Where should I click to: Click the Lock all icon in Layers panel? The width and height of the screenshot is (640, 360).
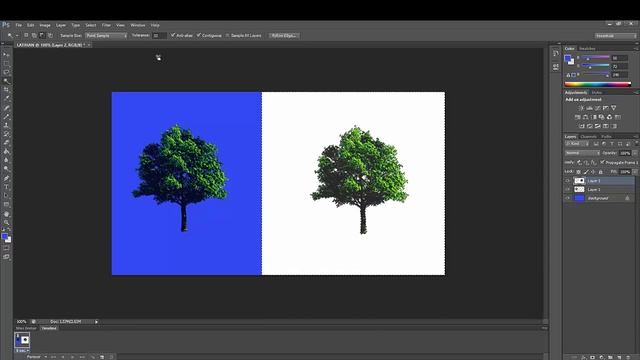click(x=600, y=172)
